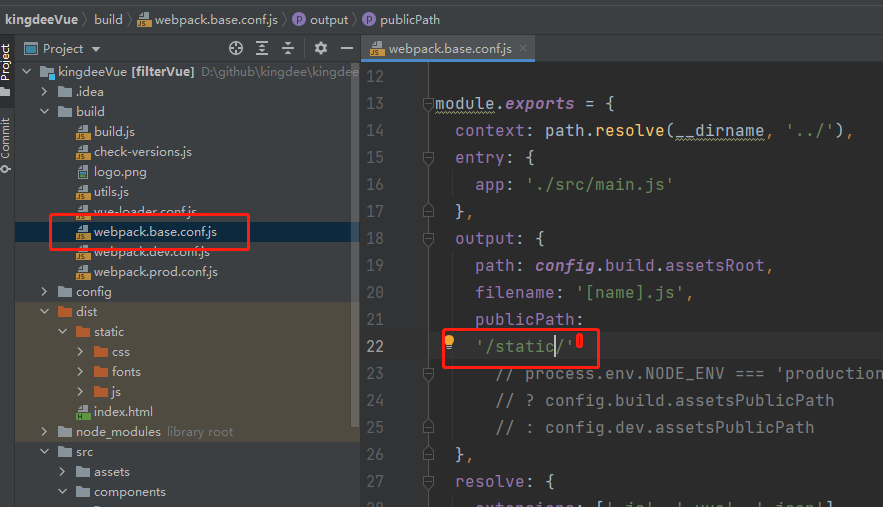Click build in the breadcrumb bar
Viewport: 883px width, 507px height.
(108, 20)
